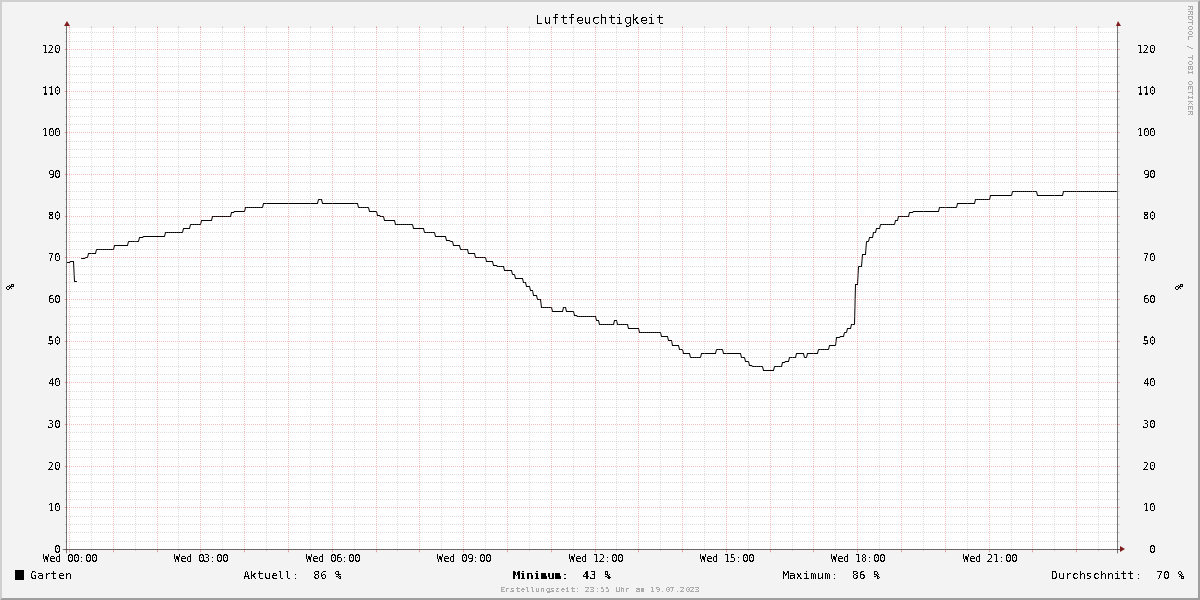Click the 20 label on left axis
Screen dimensions: 1200x600
tap(54, 466)
